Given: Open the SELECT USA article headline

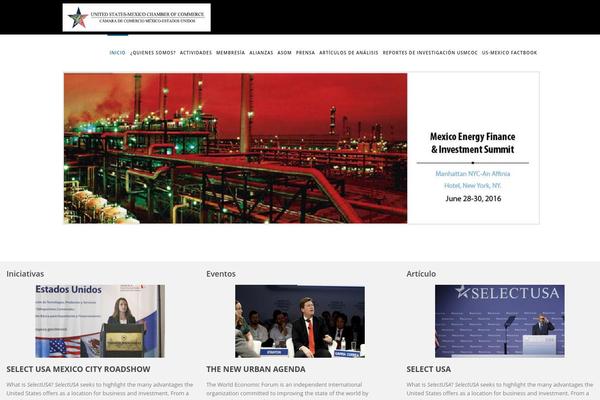Looking at the screenshot, I should (x=429, y=369).
